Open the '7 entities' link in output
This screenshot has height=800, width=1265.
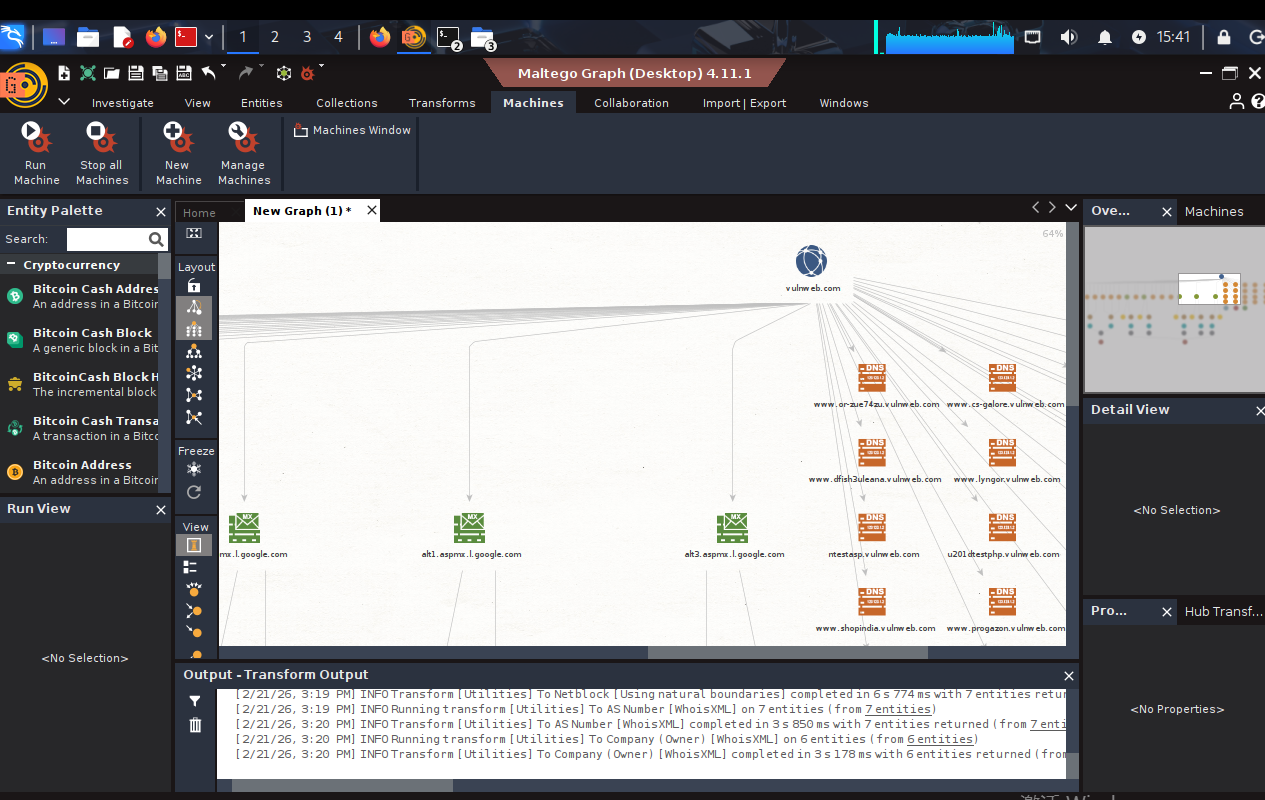[x=899, y=709]
